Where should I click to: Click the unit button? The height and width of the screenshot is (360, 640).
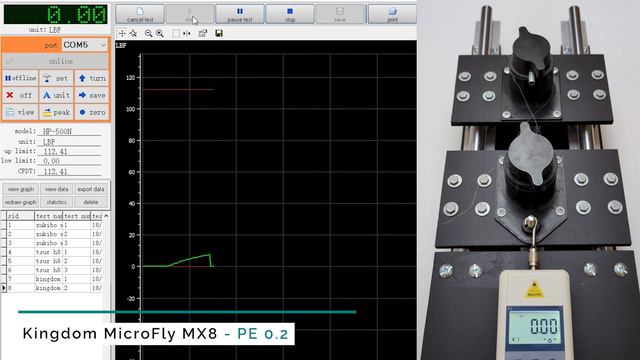[x=56, y=95]
